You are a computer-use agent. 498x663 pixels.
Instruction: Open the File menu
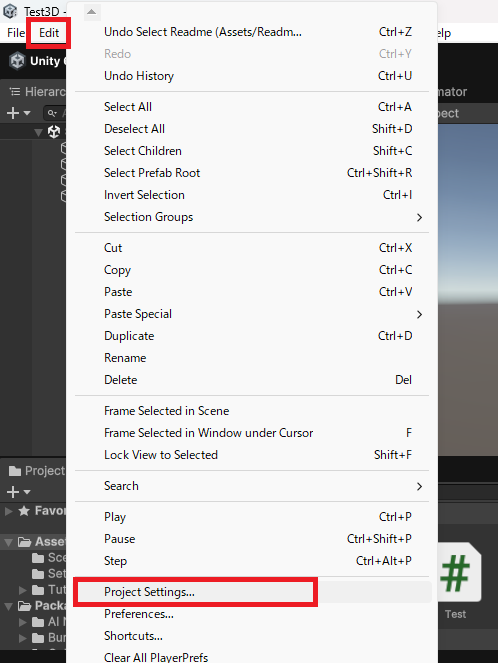pyautogui.click(x=16, y=33)
